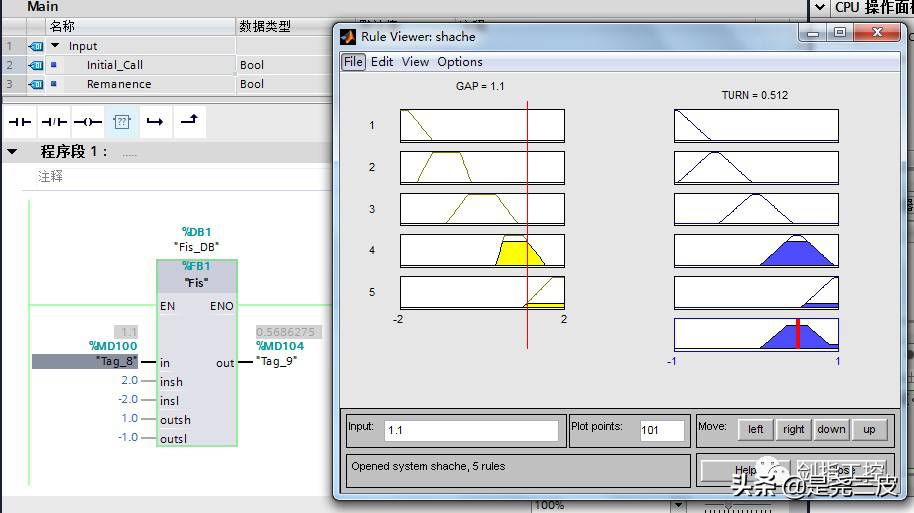Screen dimensions: 914x513
Task: Maximize the Rule Viewer window
Action: [x=839, y=33]
